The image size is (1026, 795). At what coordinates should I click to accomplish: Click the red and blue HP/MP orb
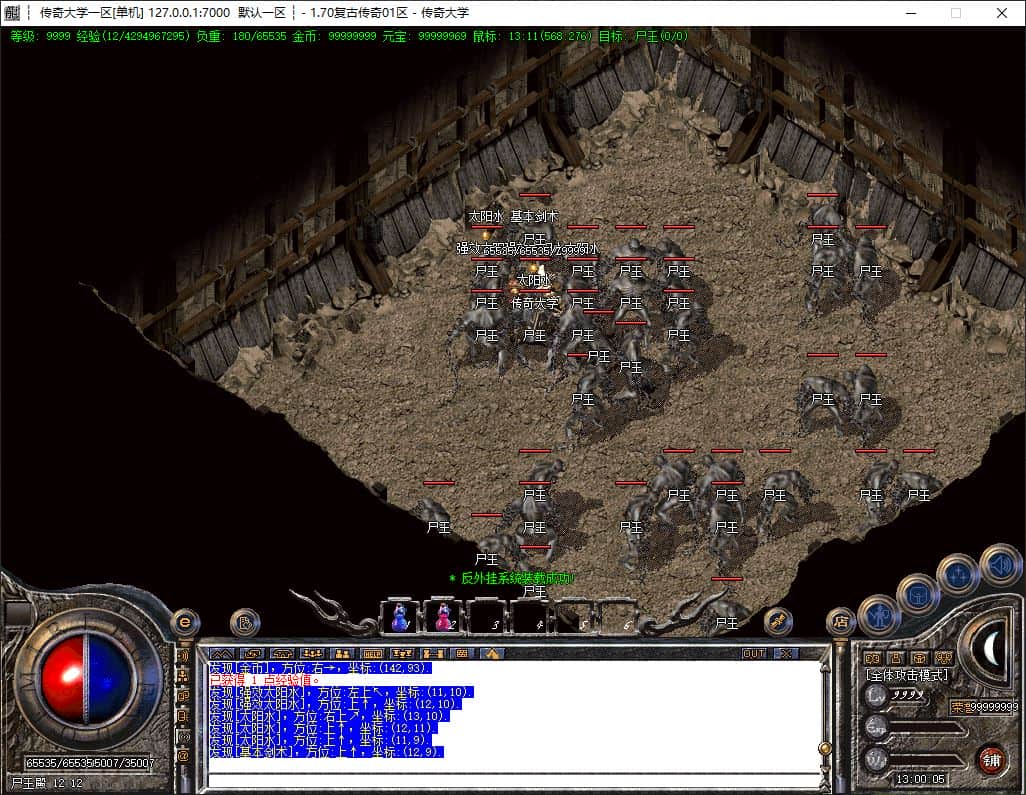click(x=86, y=677)
